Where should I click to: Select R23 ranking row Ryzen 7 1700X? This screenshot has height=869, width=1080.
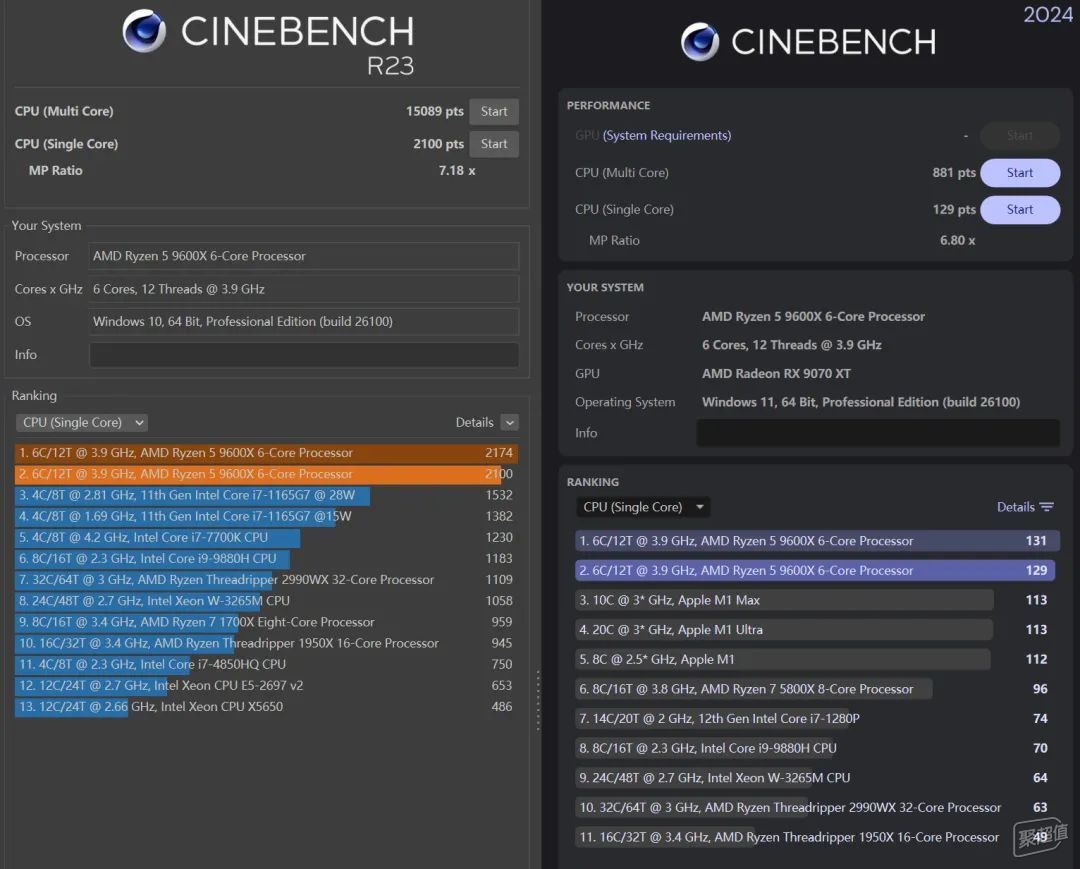(266, 622)
